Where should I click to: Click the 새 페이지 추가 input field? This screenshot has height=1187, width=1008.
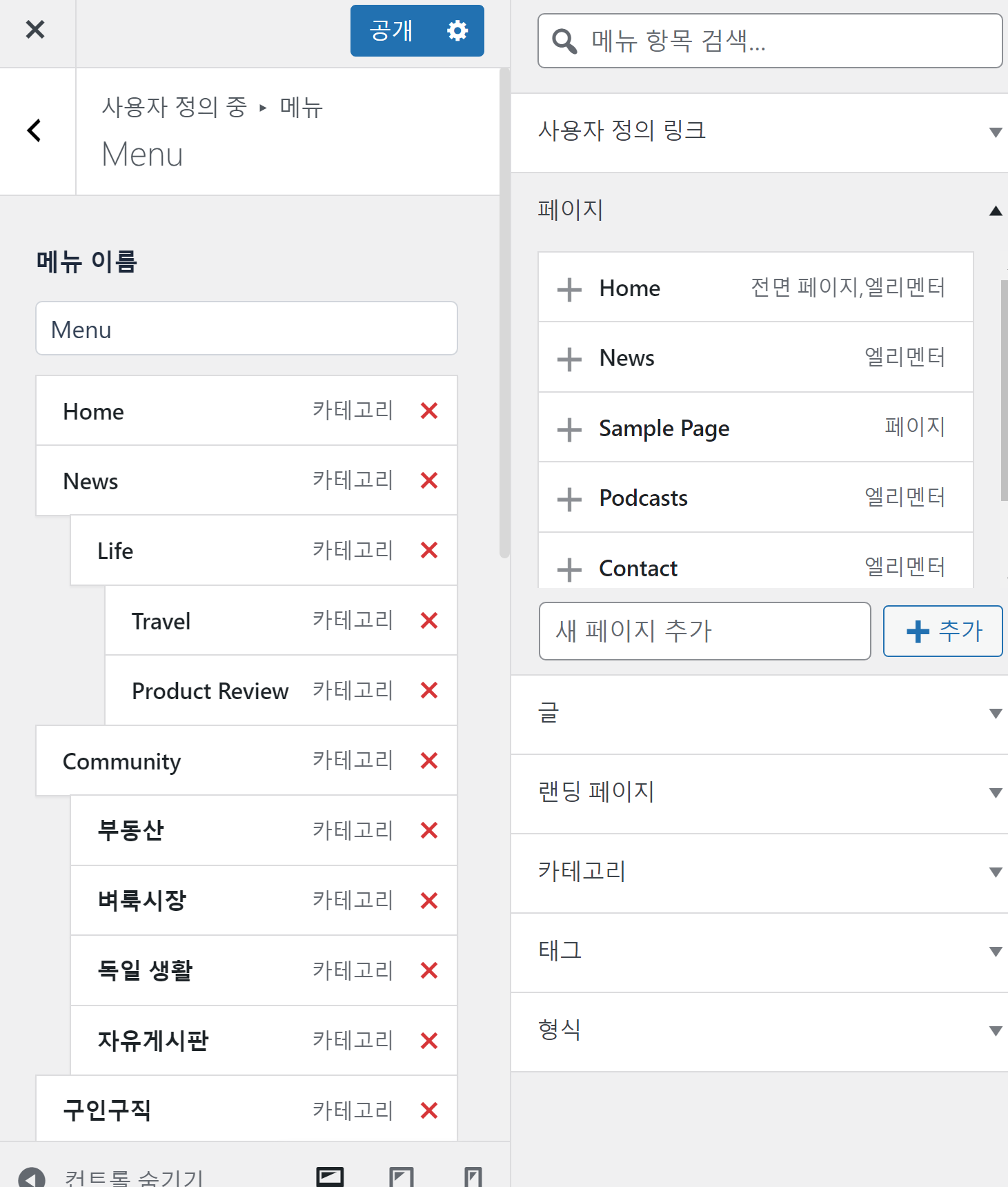click(x=704, y=631)
